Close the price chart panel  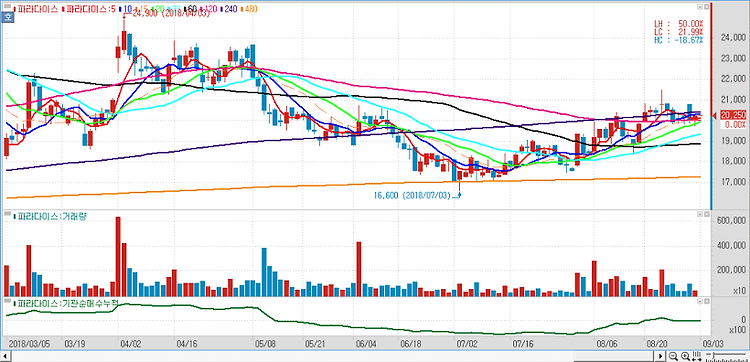click(x=706, y=7)
